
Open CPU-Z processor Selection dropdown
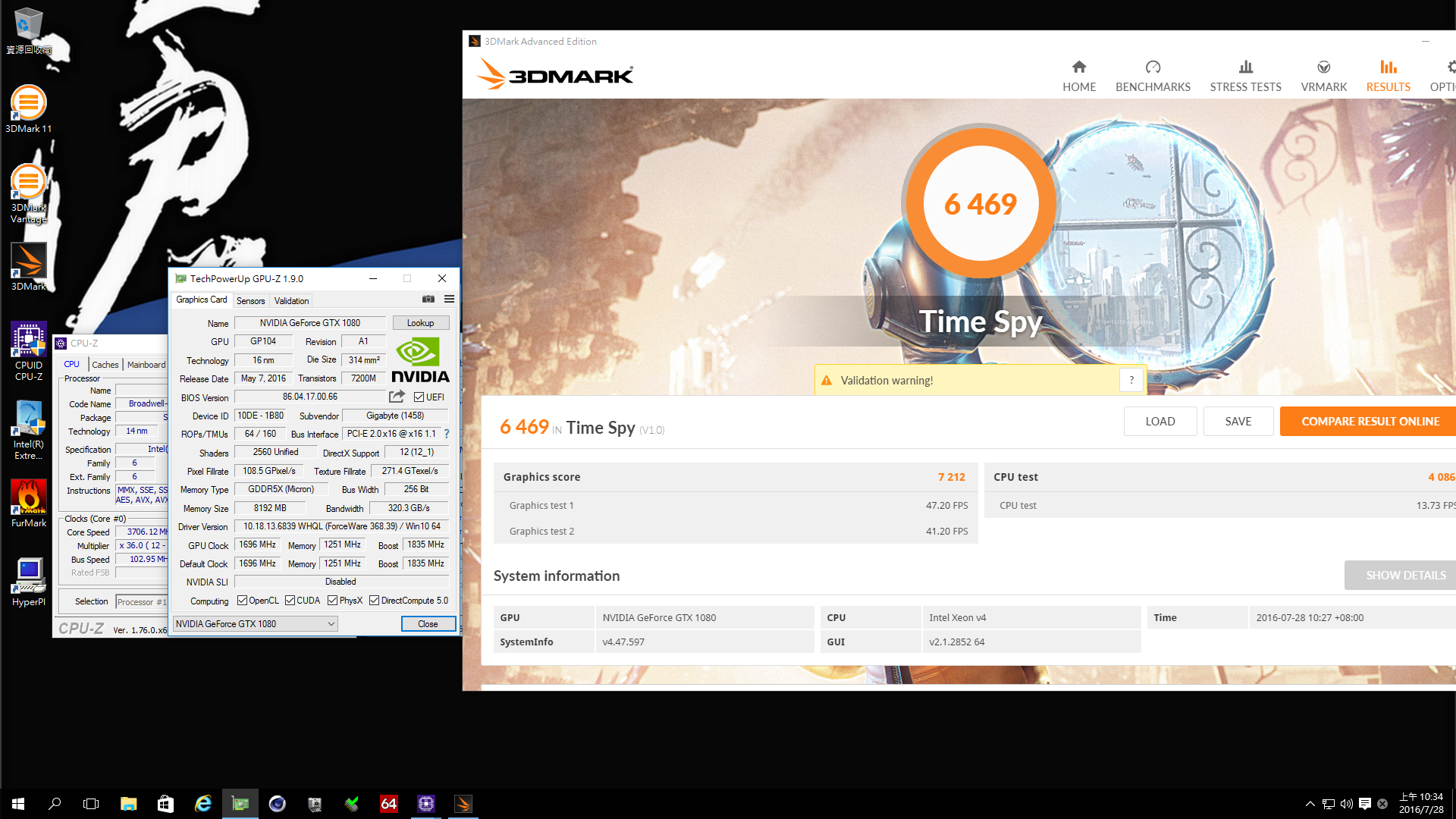tap(141, 602)
